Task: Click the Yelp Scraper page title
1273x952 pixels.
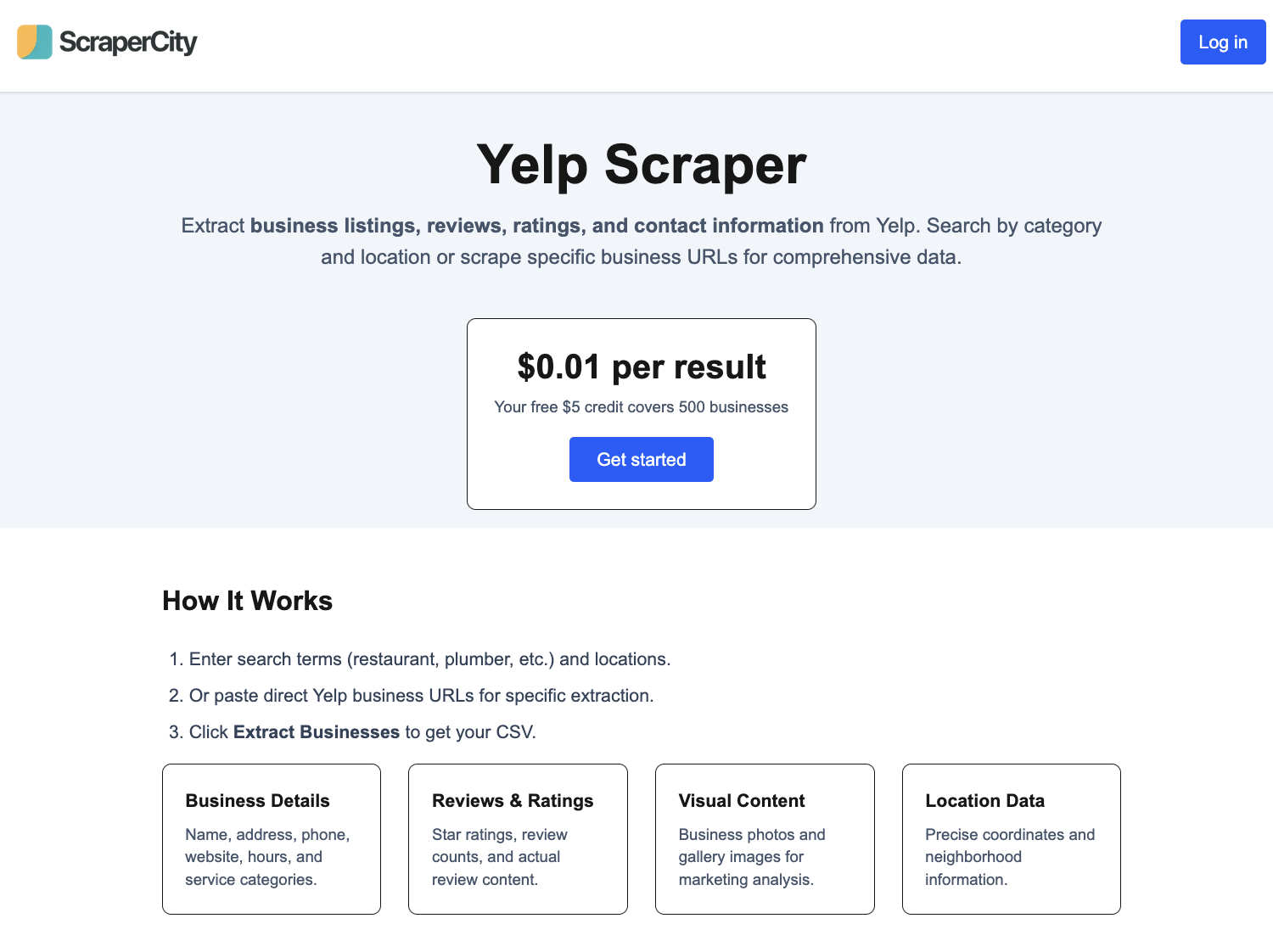Action: click(x=642, y=165)
